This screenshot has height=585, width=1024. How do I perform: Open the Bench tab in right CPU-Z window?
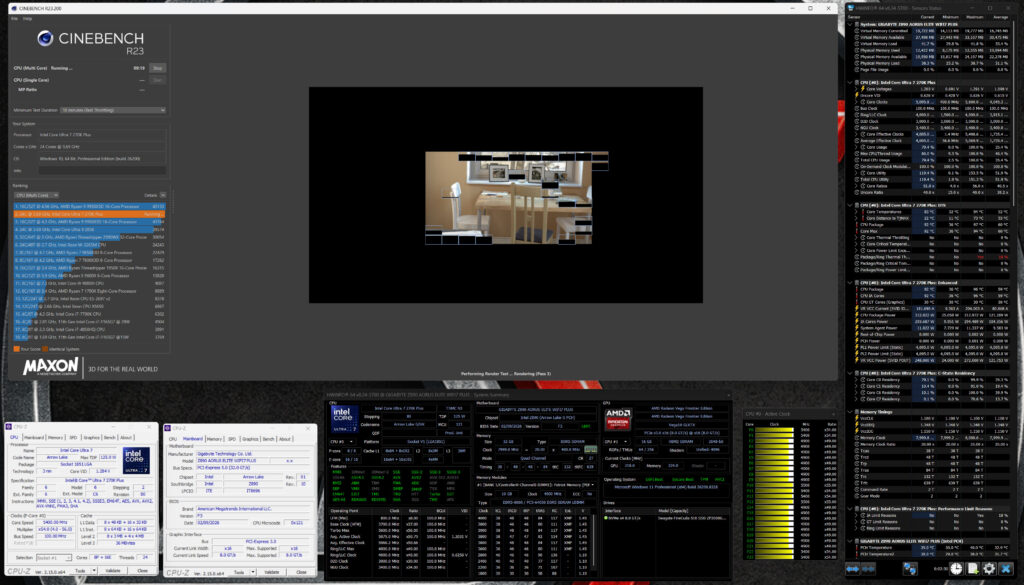pyautogui.click(x=268, y=439)
